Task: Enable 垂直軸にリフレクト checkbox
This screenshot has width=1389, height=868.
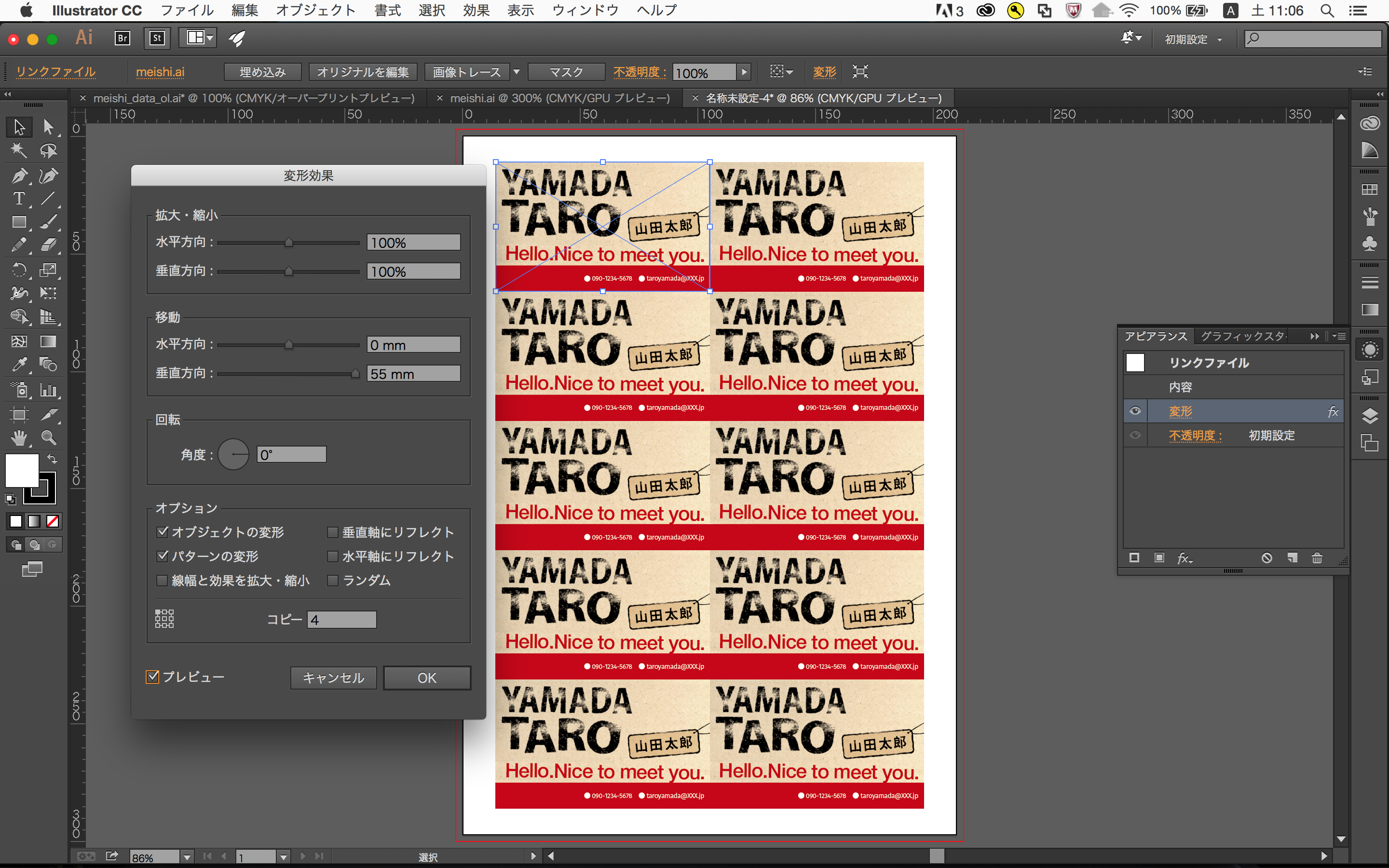Action: 332,532
